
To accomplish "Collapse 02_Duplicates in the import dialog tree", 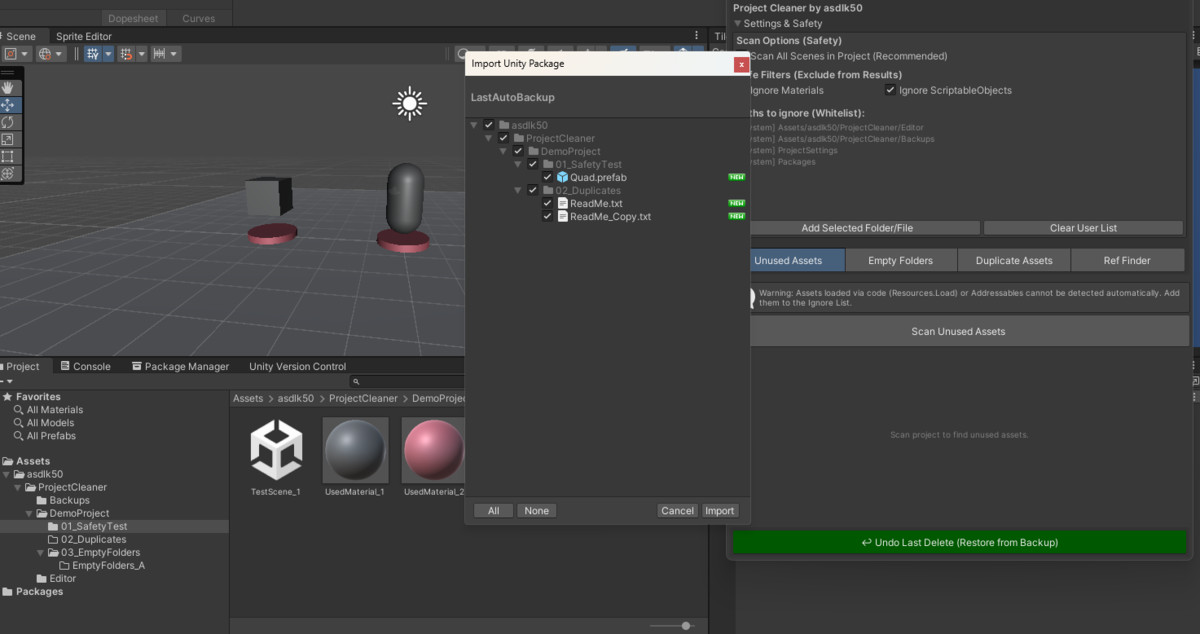I will click(518, 190).
